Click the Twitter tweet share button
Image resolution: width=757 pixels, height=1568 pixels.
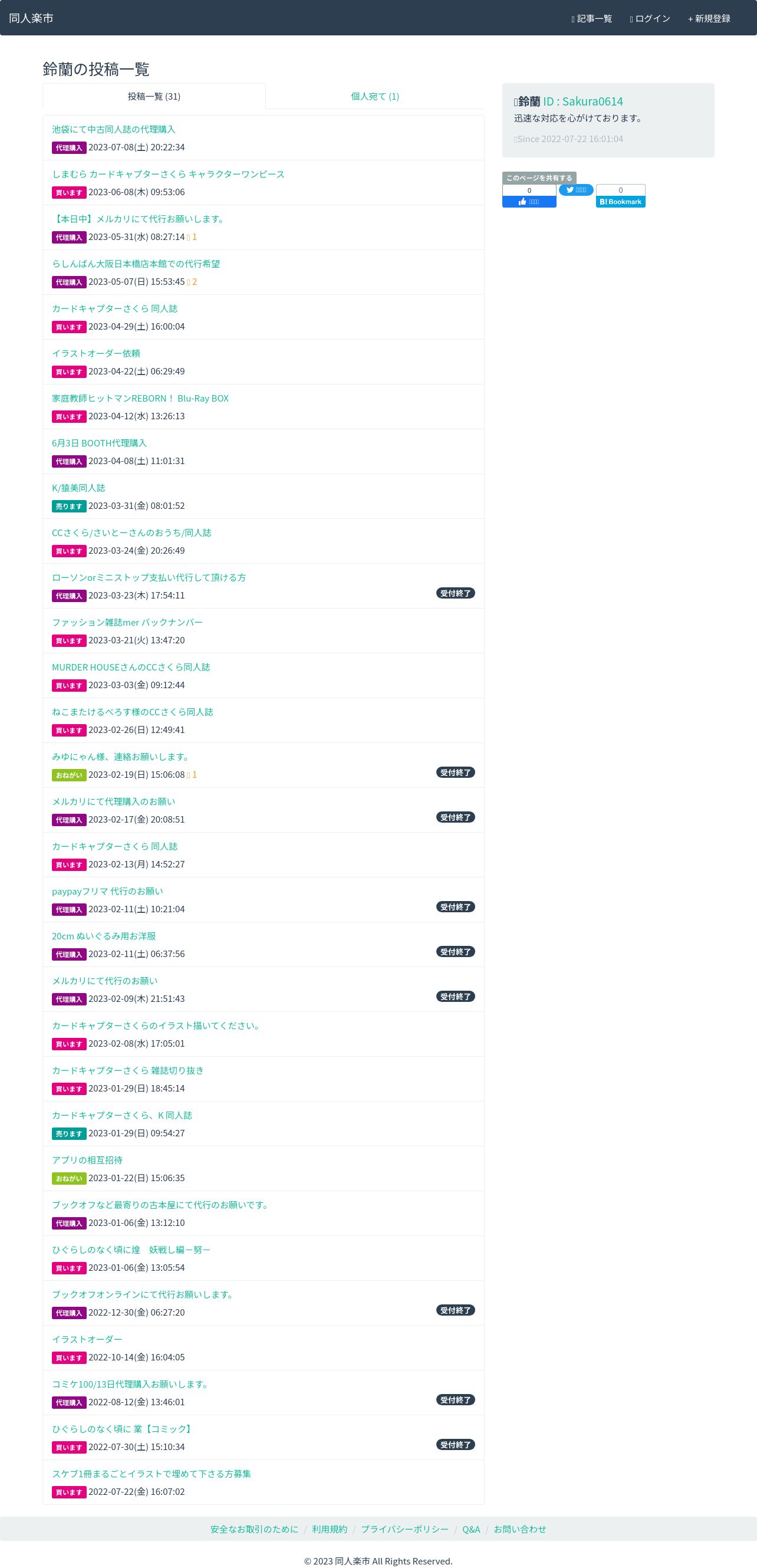click(x=575, y=190)
